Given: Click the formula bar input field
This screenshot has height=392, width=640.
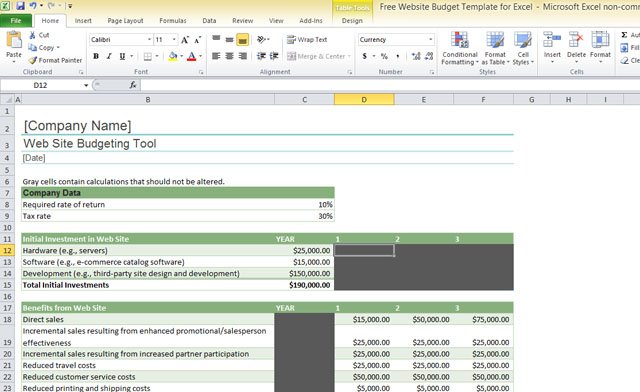Looking at the screenshot, I should (x=390, y=85).
